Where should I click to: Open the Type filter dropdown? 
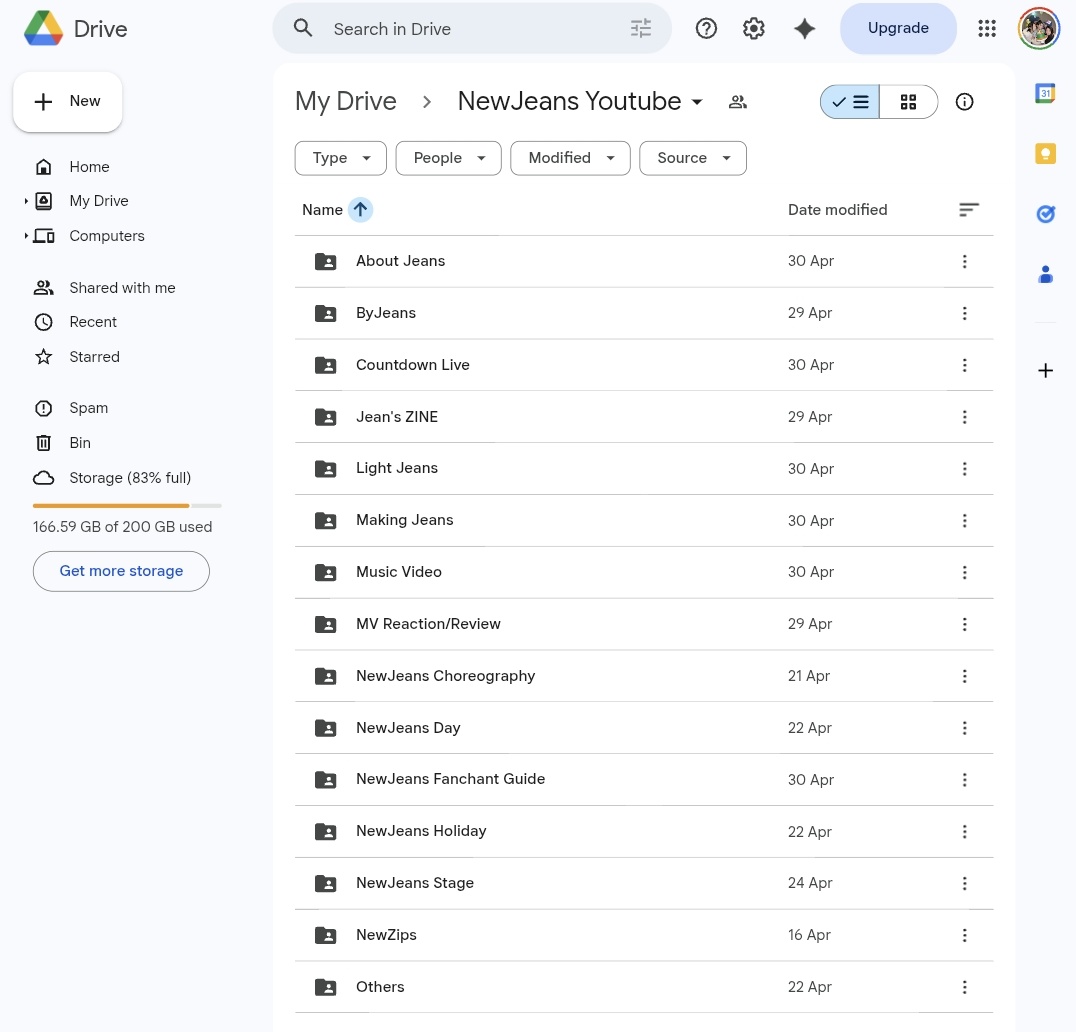tap(341, 159)
